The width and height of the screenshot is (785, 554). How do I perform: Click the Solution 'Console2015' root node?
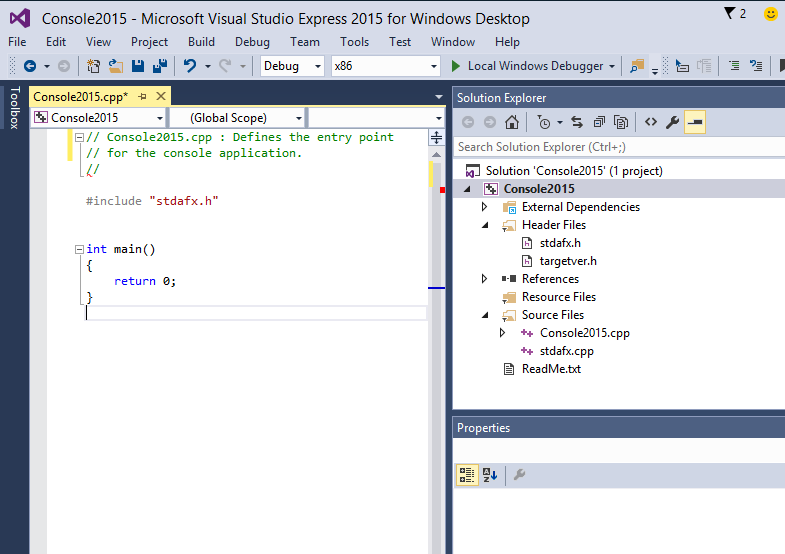pos(574,171)
